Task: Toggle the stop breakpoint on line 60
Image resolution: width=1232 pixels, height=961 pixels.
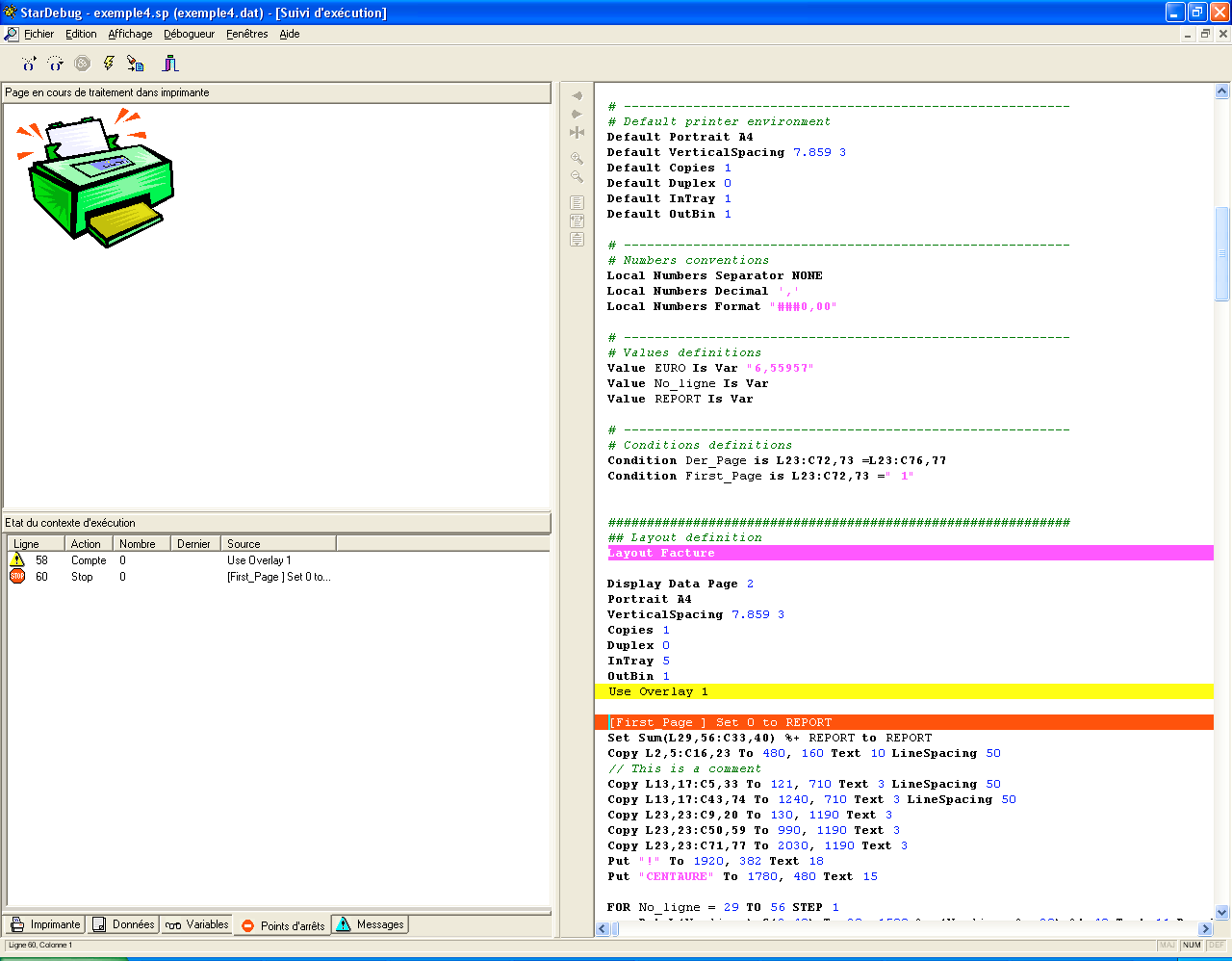Action: coord(17,577)
